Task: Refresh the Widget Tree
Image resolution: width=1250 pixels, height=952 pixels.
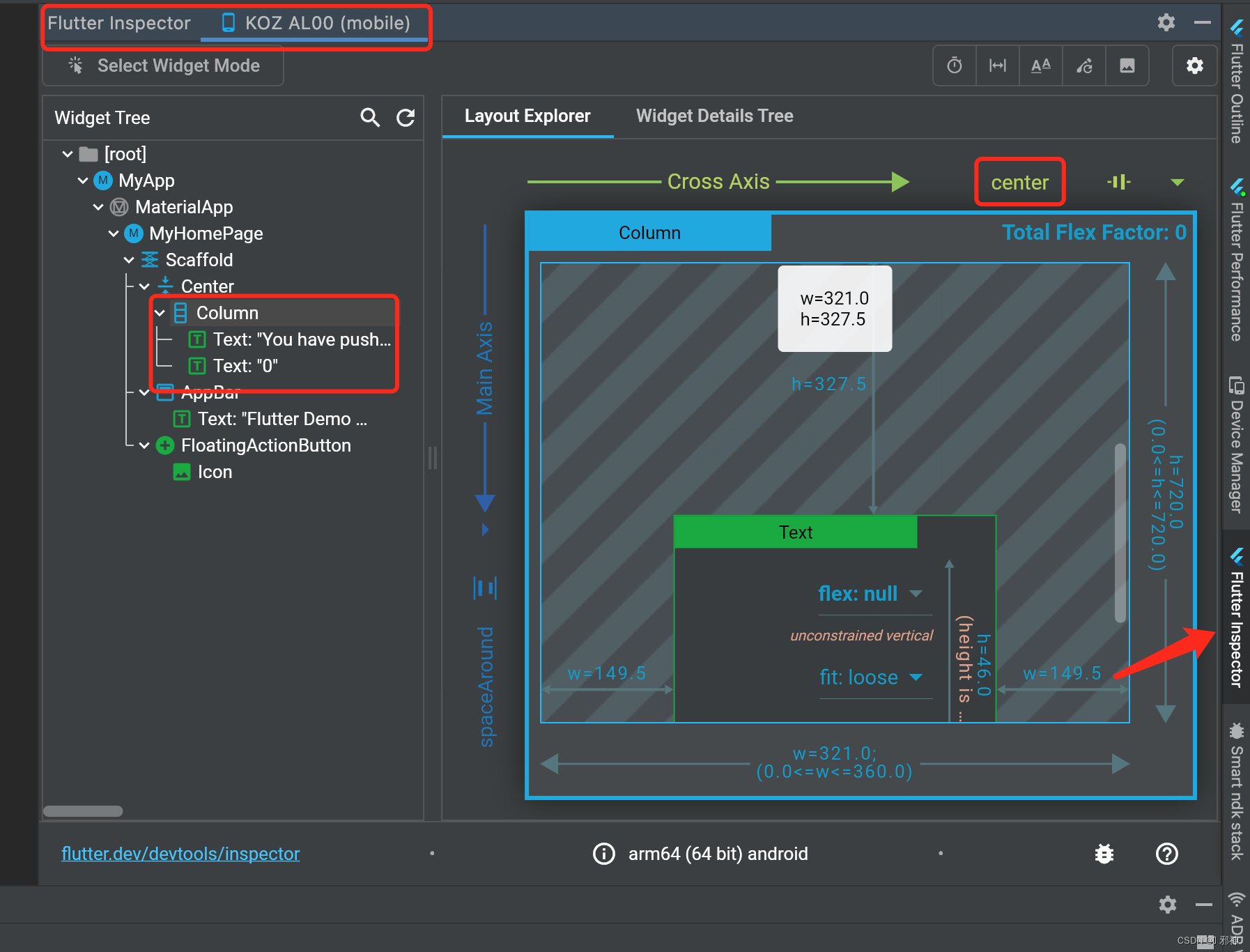Action: pyautogui.click(x=406, y=118)
